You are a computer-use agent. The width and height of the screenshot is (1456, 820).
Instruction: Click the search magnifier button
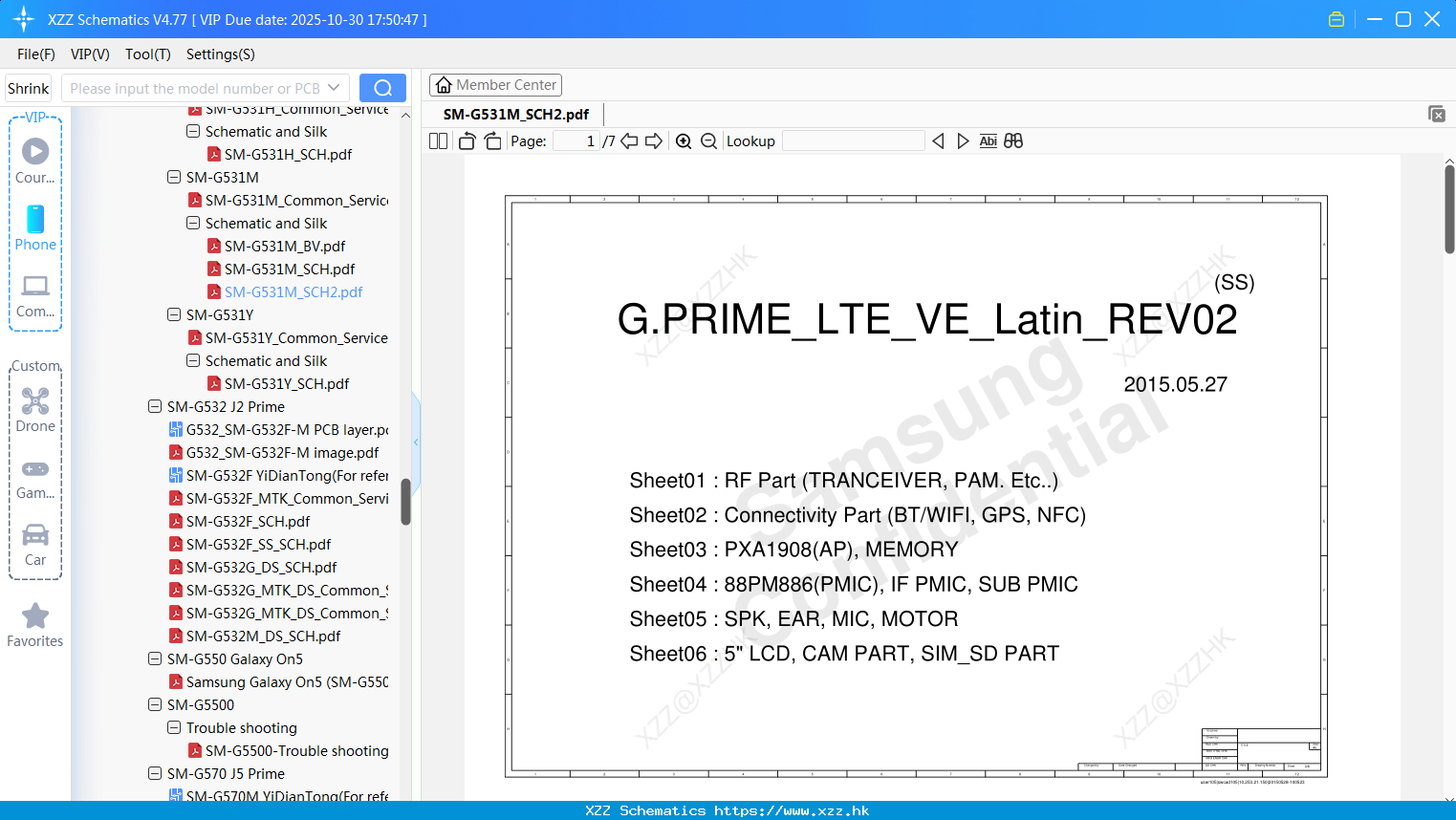coord(382,88)
